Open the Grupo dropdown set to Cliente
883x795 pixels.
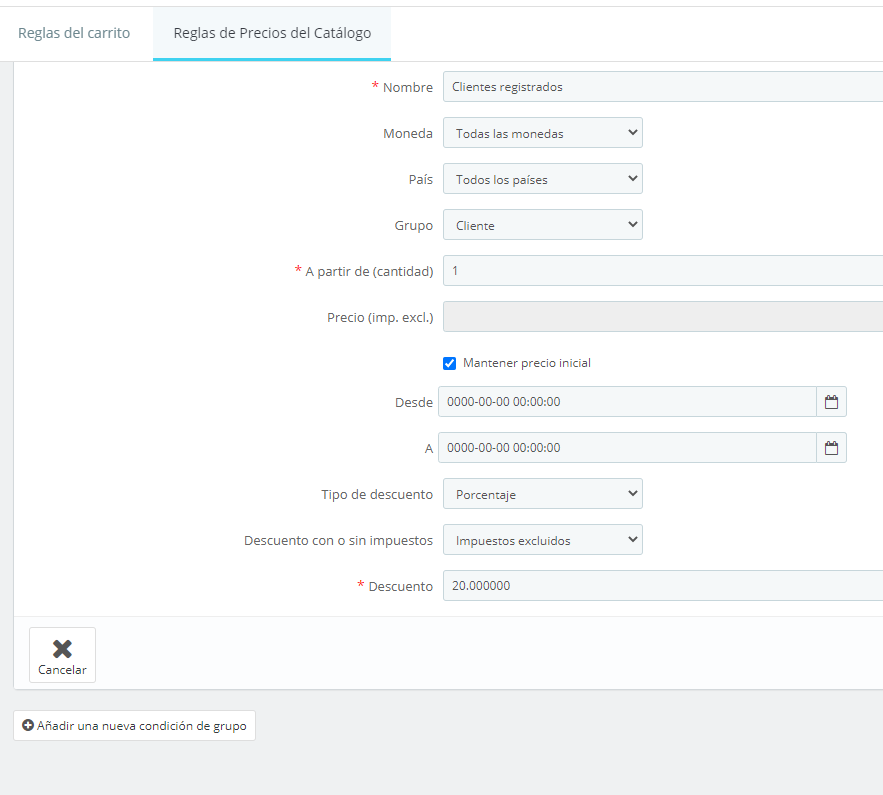pos(542,225)
